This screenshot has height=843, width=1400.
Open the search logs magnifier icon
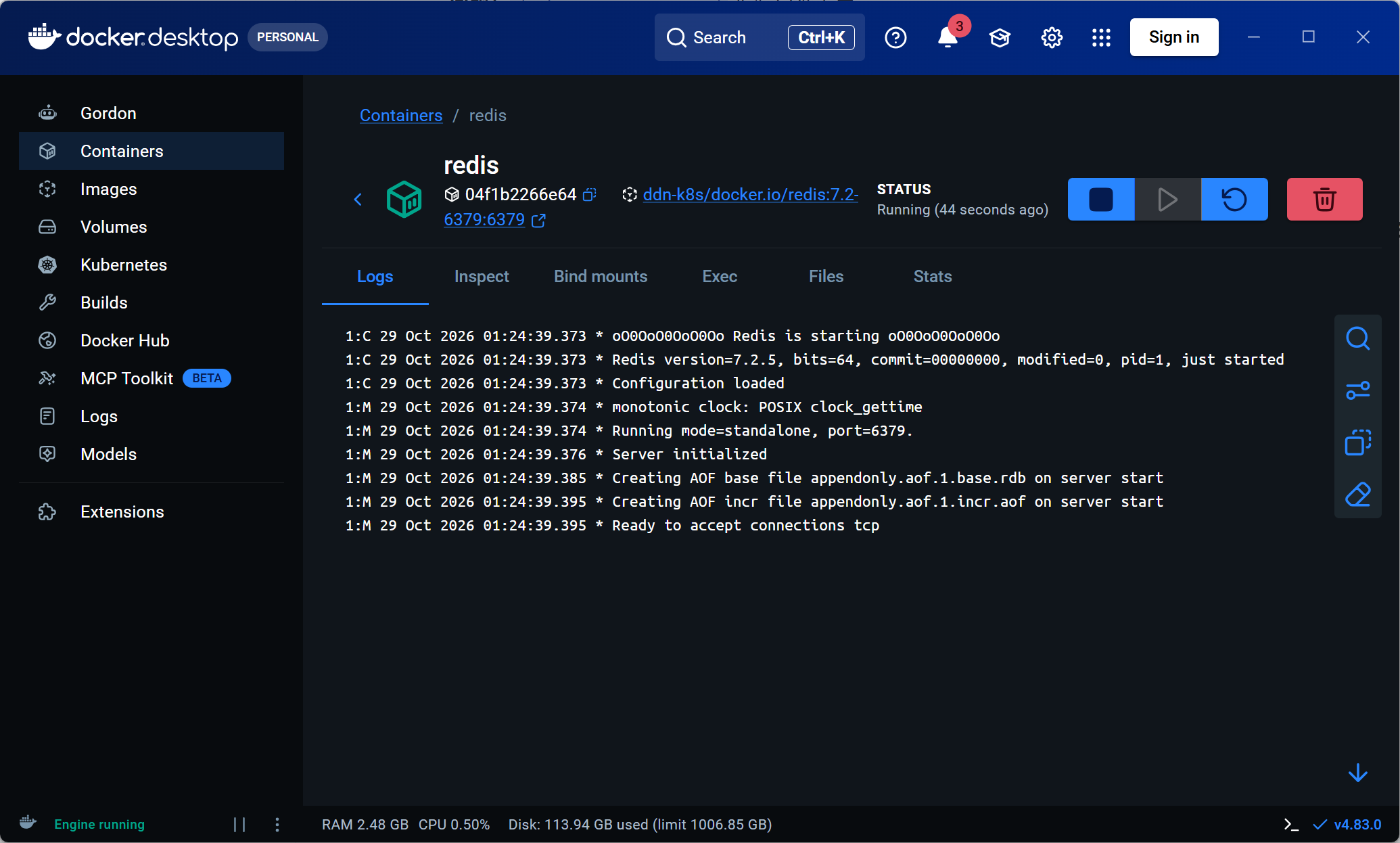tap(1357, 338)
